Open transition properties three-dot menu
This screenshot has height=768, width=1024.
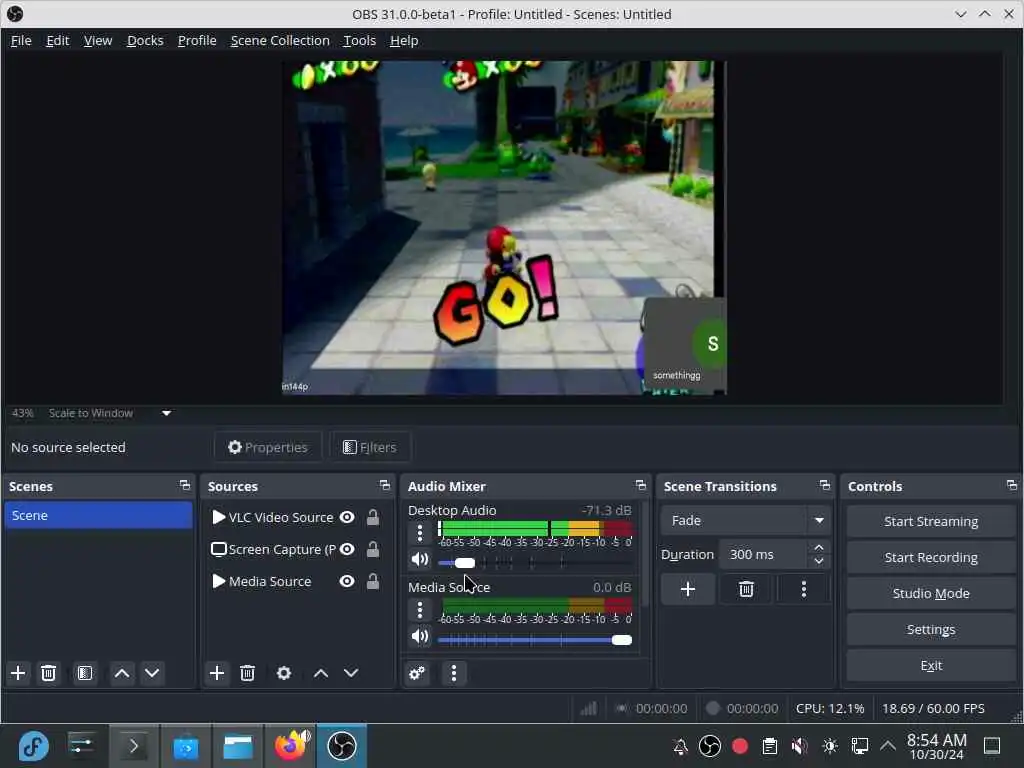(804, 590)
